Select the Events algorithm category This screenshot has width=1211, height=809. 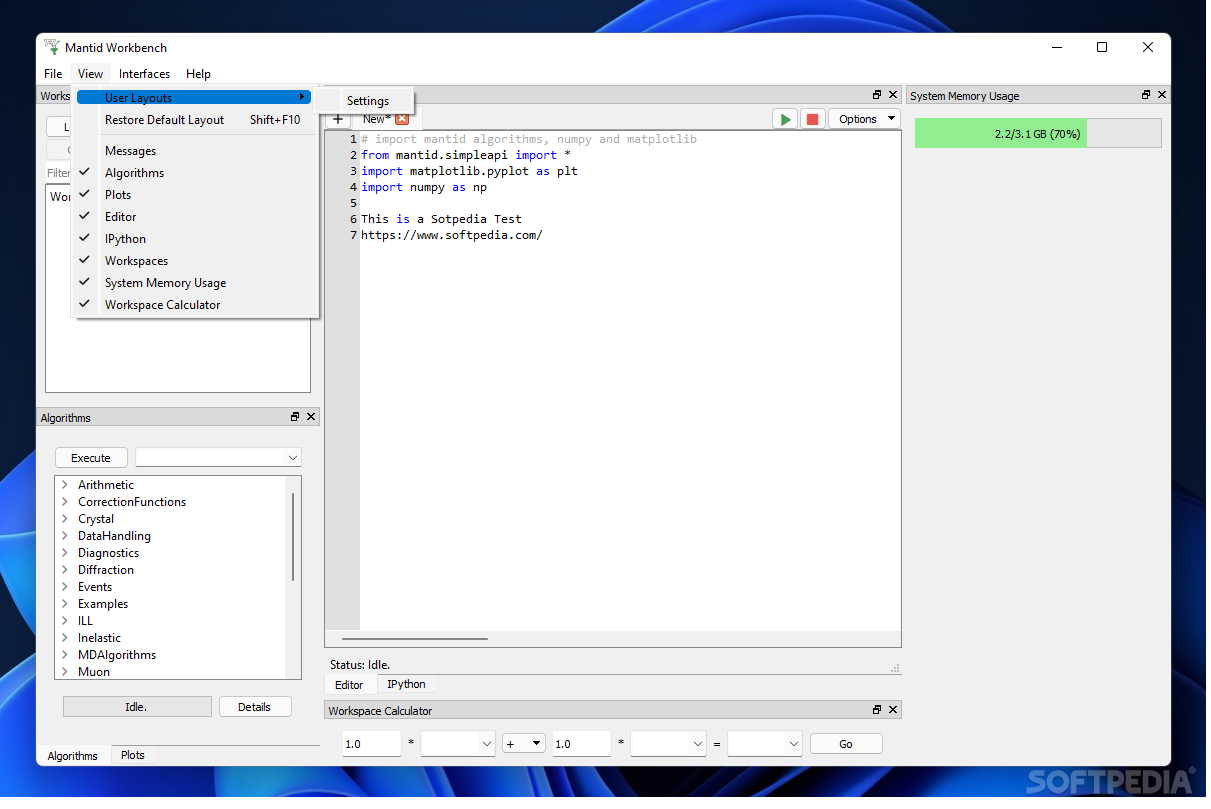(95, 587)
